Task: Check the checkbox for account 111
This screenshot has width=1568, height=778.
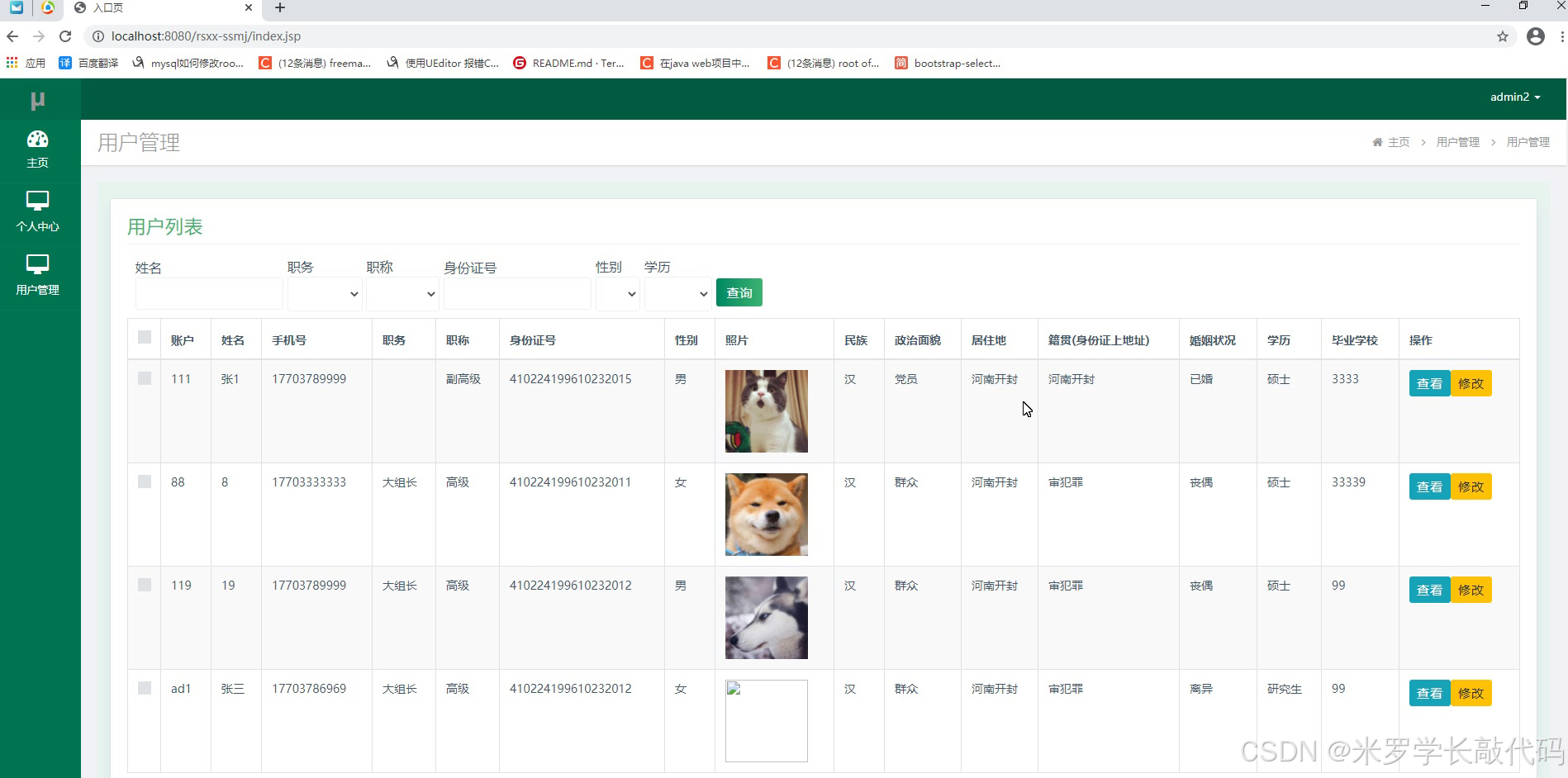Action: tap(144, 377)
